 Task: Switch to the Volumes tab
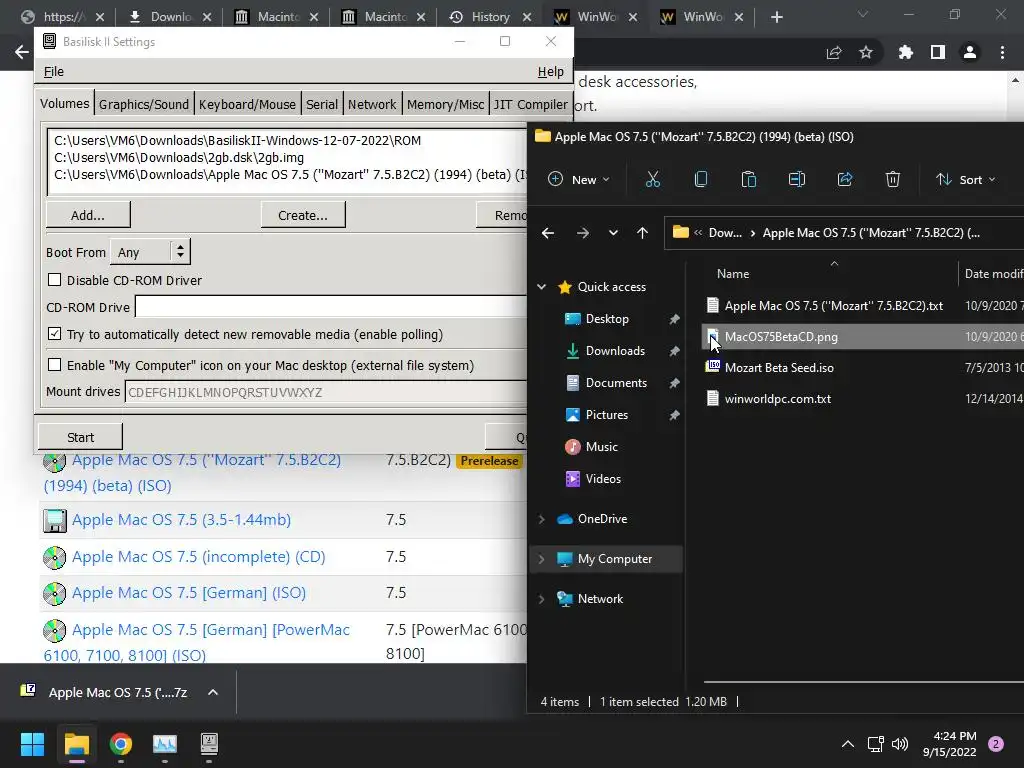tap(65, 104)
